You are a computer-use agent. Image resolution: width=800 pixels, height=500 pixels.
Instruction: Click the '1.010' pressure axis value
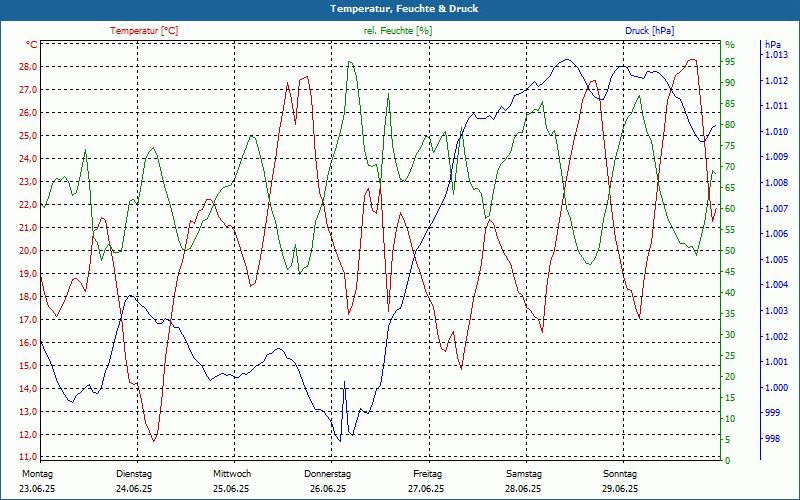point(776,132)
